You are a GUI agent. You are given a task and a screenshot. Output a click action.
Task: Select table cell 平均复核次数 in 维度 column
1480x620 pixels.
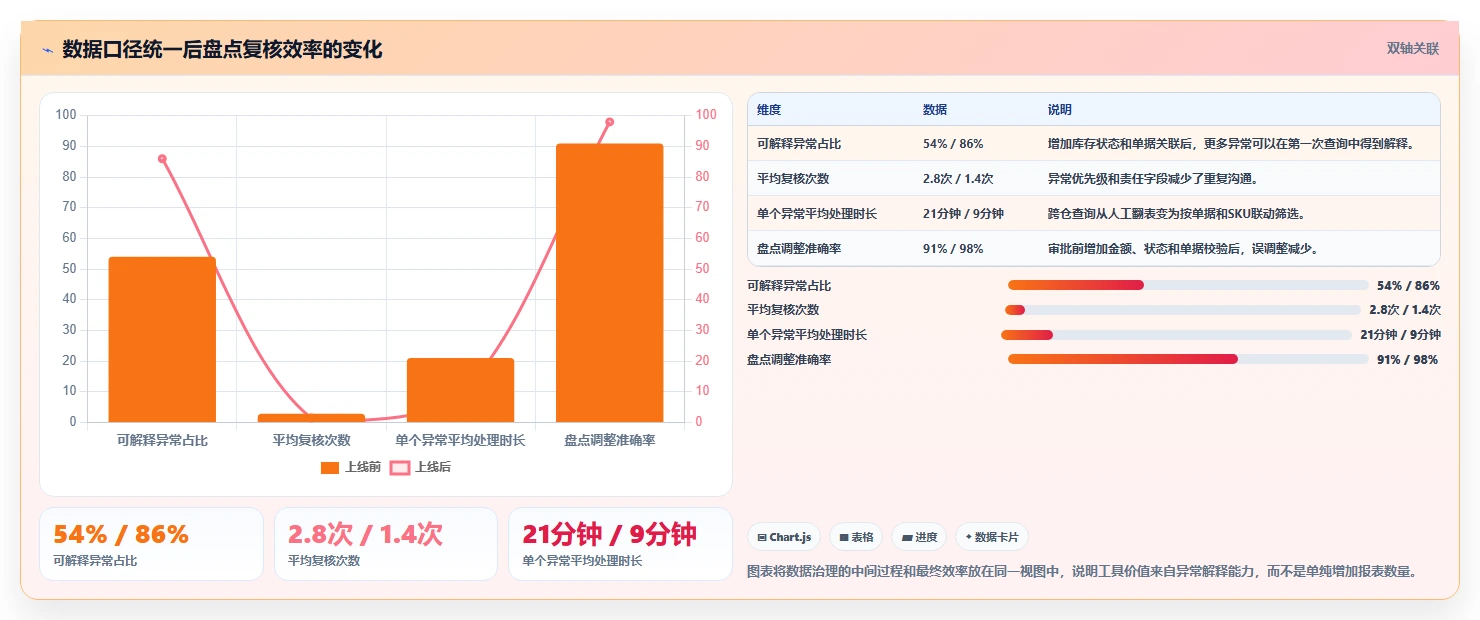pyautogui.click(x=793, y=179)
